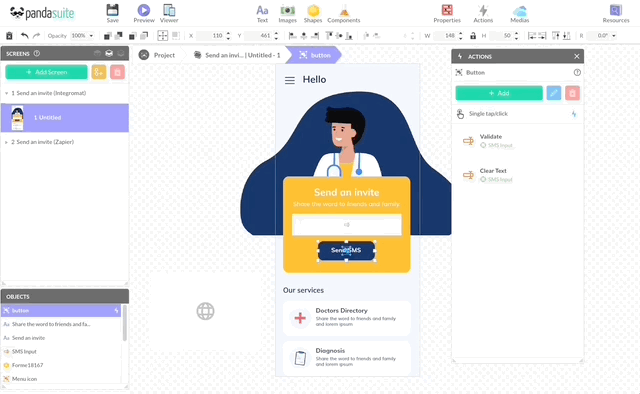
Task: Align object horizontally centered
Action: [x=303, y=36]
